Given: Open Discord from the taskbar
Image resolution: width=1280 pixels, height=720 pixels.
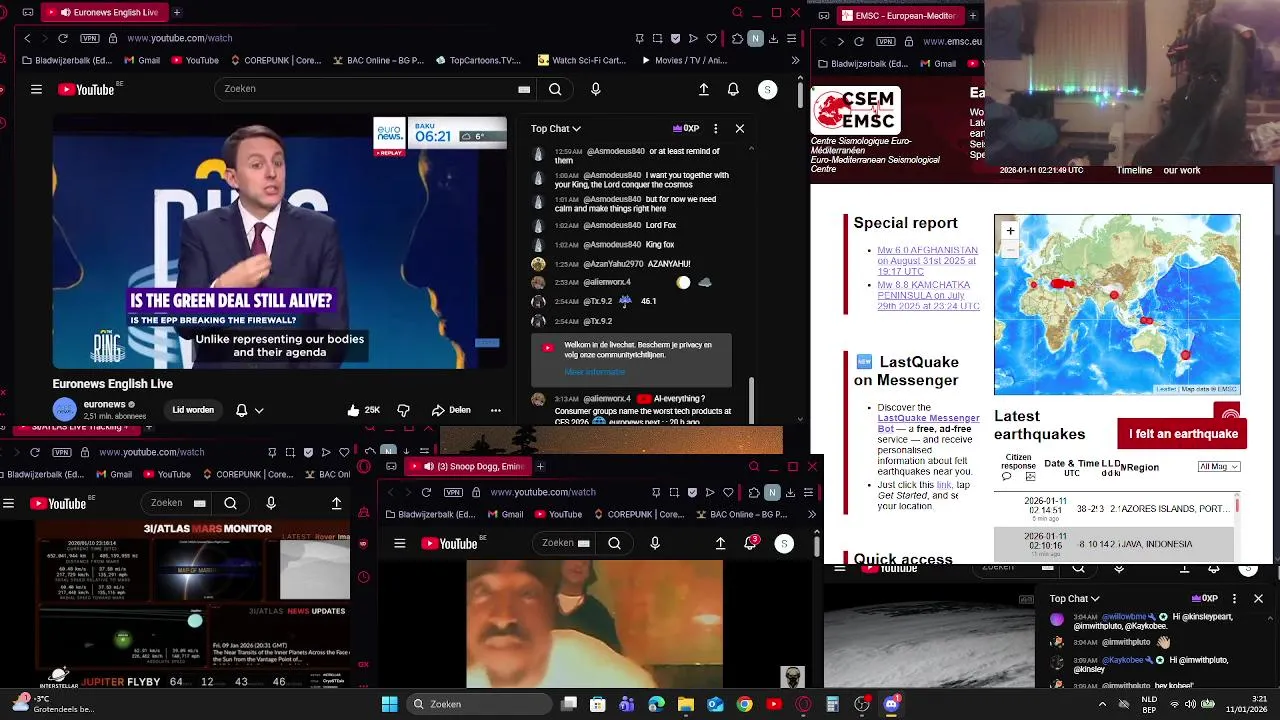Looking at the screenshot, I should 891,704.
